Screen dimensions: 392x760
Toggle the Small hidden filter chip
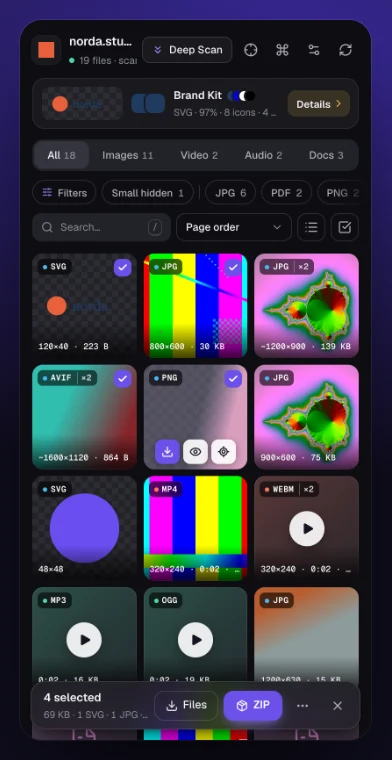tap(147, 193)
